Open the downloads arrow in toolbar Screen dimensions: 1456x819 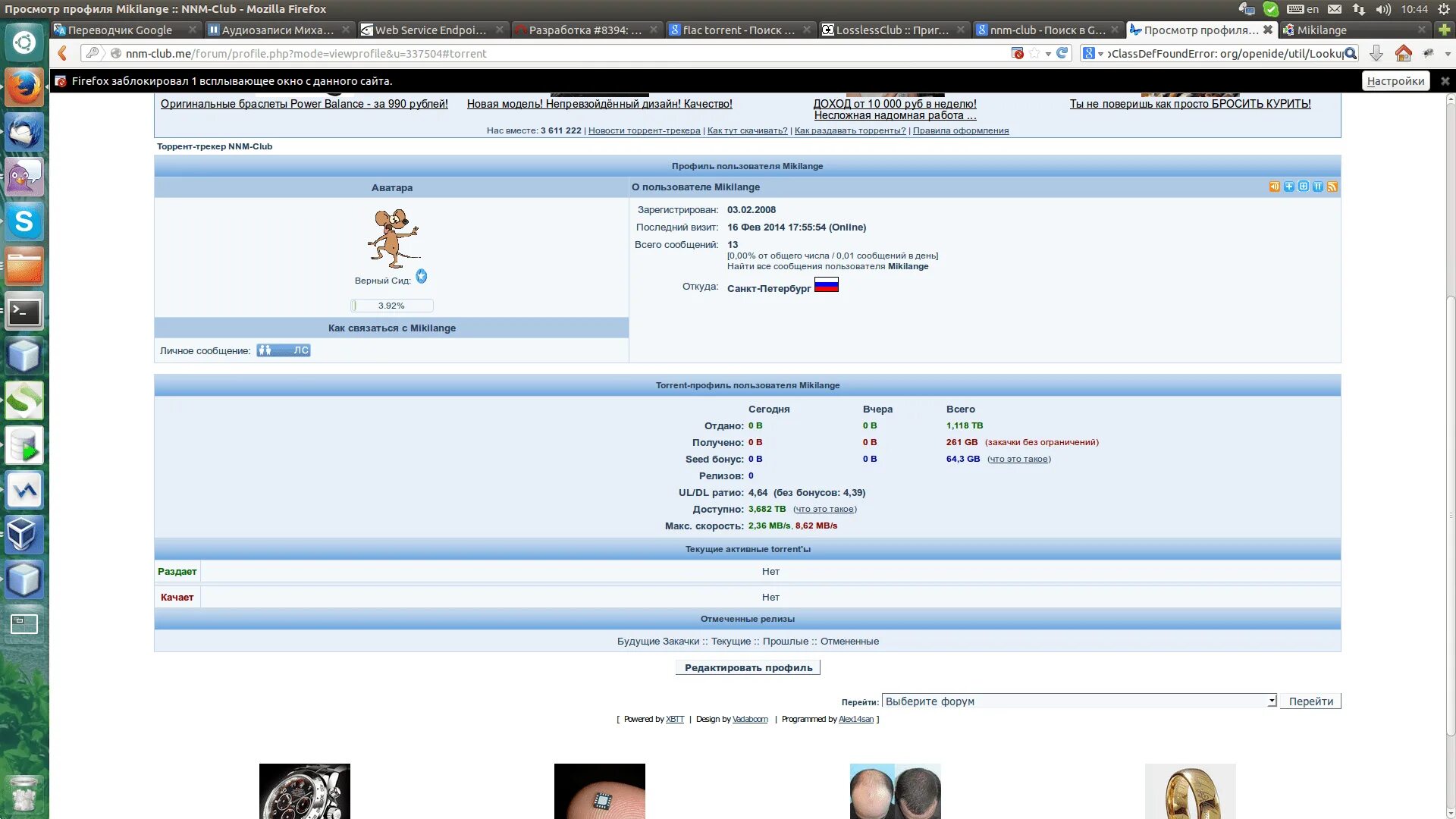1376,53
